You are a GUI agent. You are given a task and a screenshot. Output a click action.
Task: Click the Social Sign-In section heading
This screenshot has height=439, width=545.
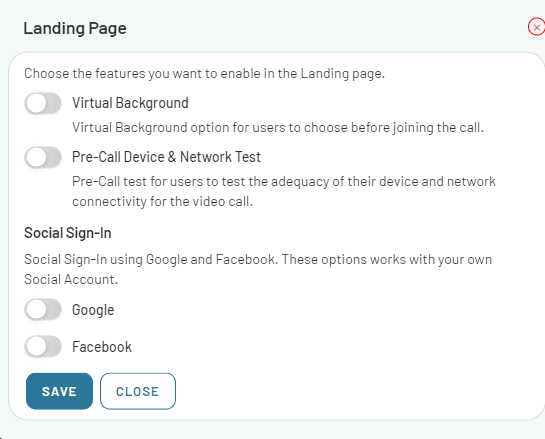[x=68, y=233]
